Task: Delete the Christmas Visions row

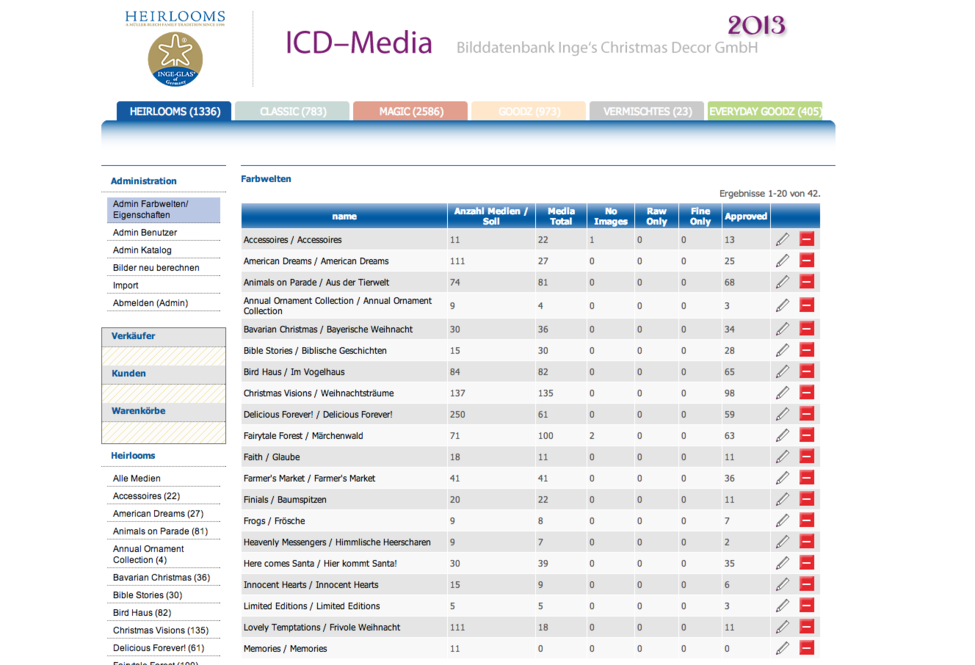Action: coord(806,393)
